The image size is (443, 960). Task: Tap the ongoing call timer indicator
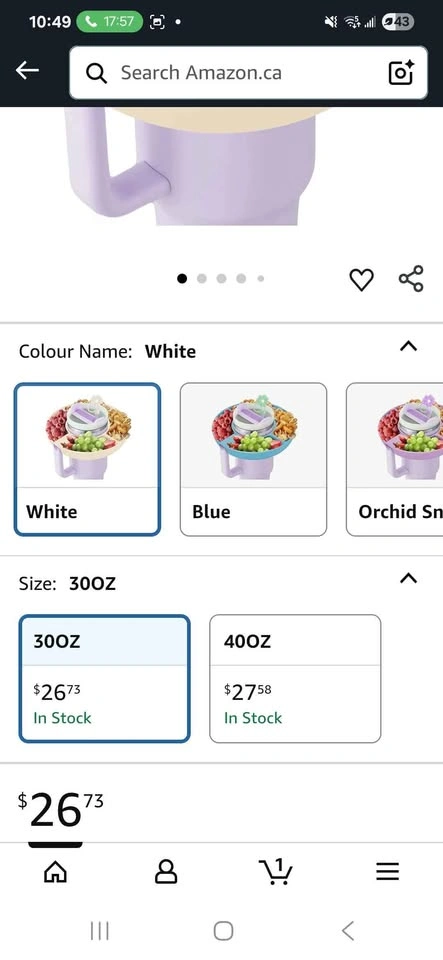(x=109, y=21)
